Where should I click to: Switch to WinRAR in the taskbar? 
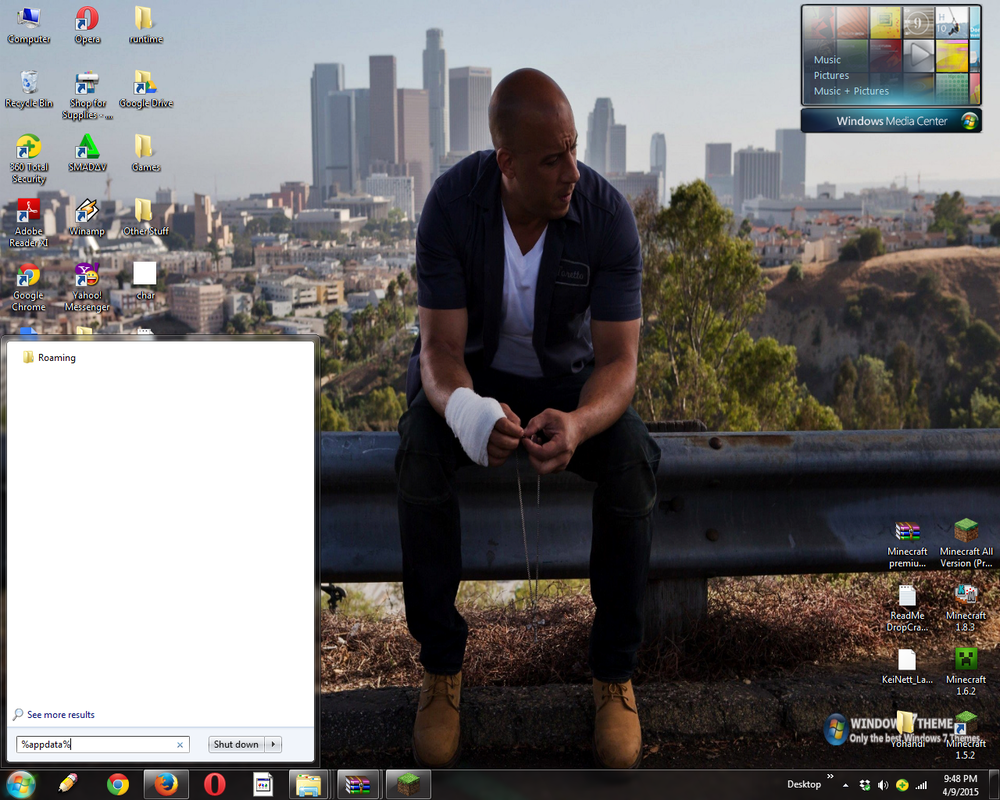(x=358, y=784)
